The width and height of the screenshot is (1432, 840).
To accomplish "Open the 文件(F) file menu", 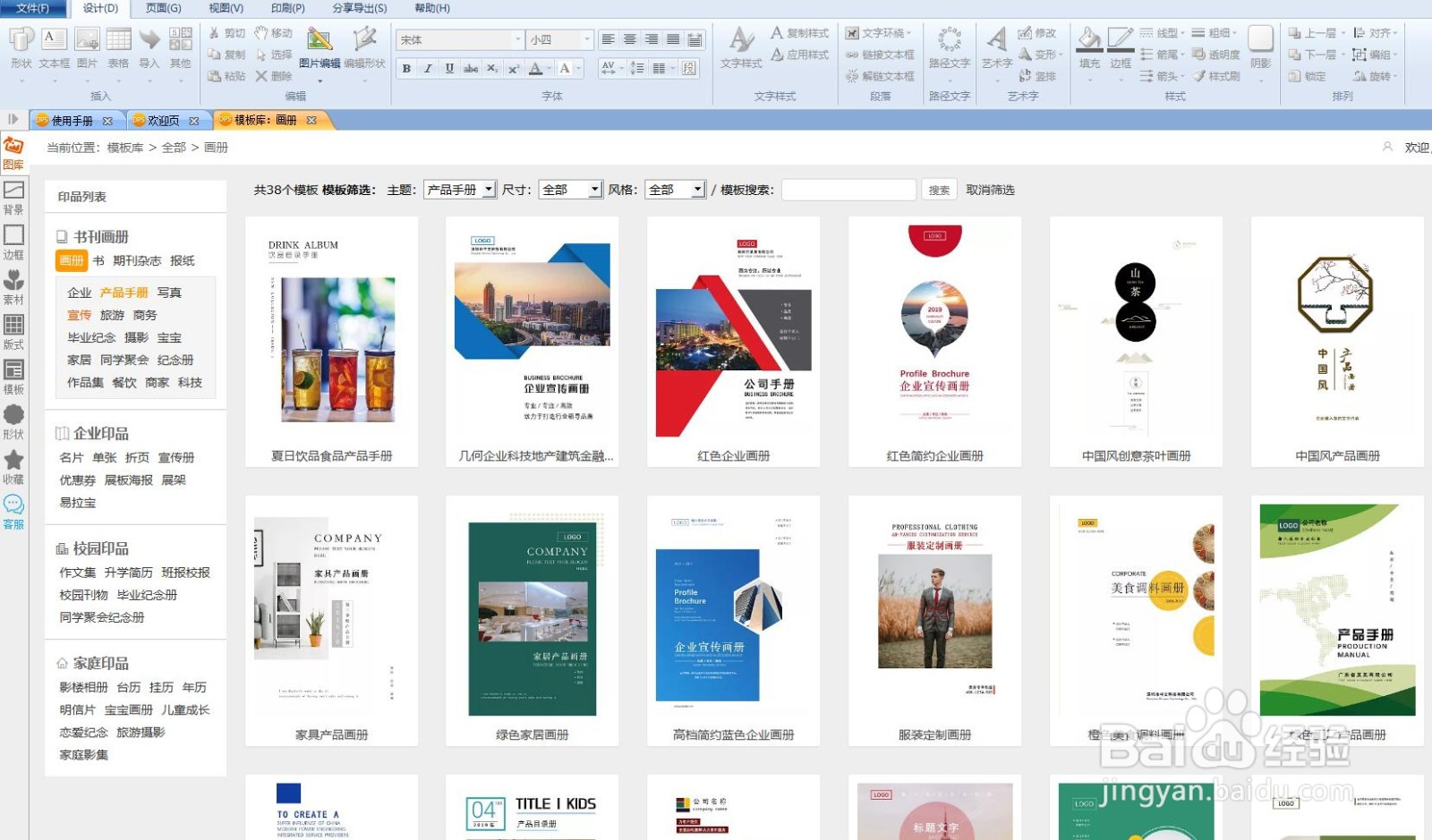I will (x=33, y=8).
